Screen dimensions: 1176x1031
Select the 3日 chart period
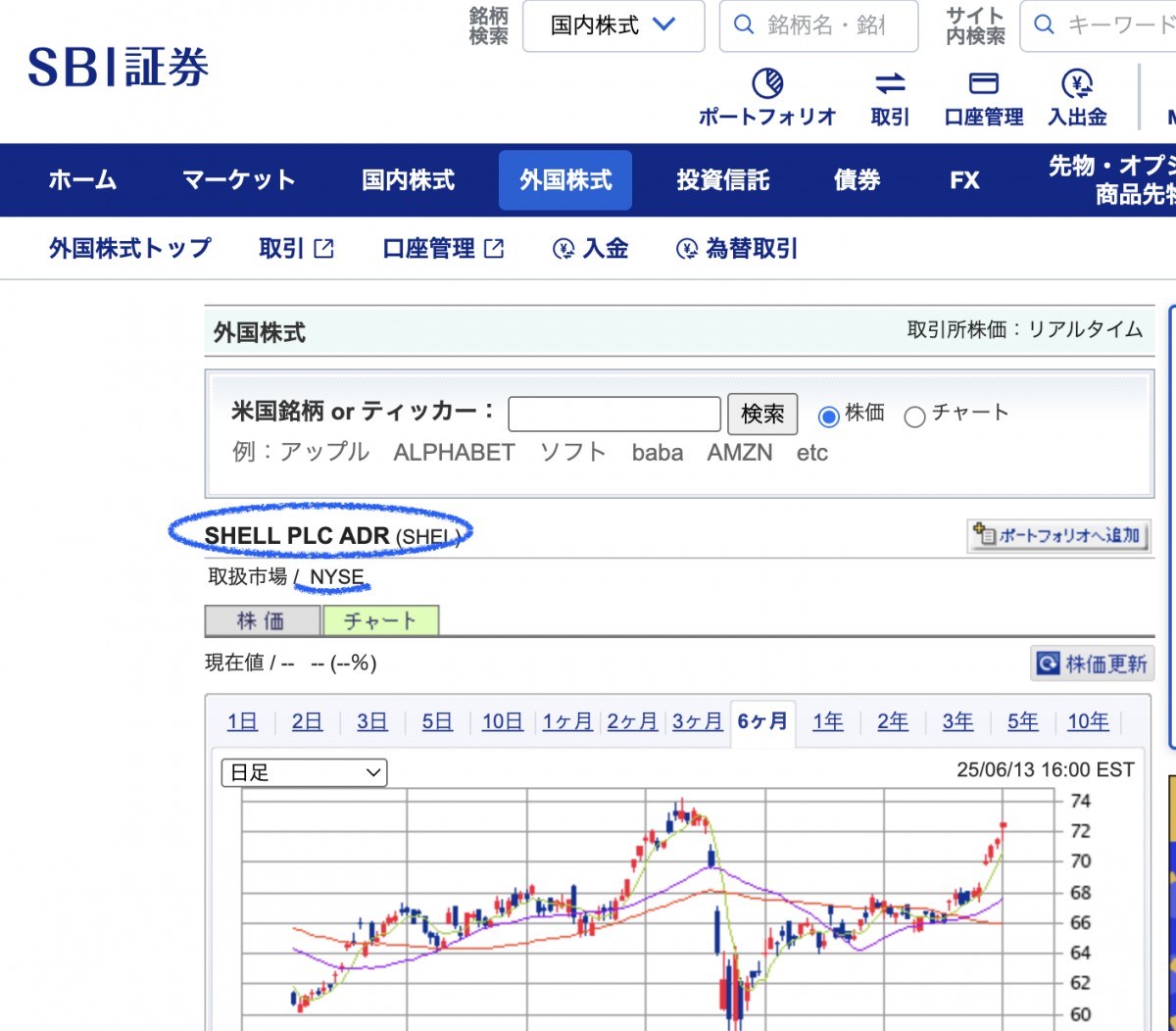371,722
